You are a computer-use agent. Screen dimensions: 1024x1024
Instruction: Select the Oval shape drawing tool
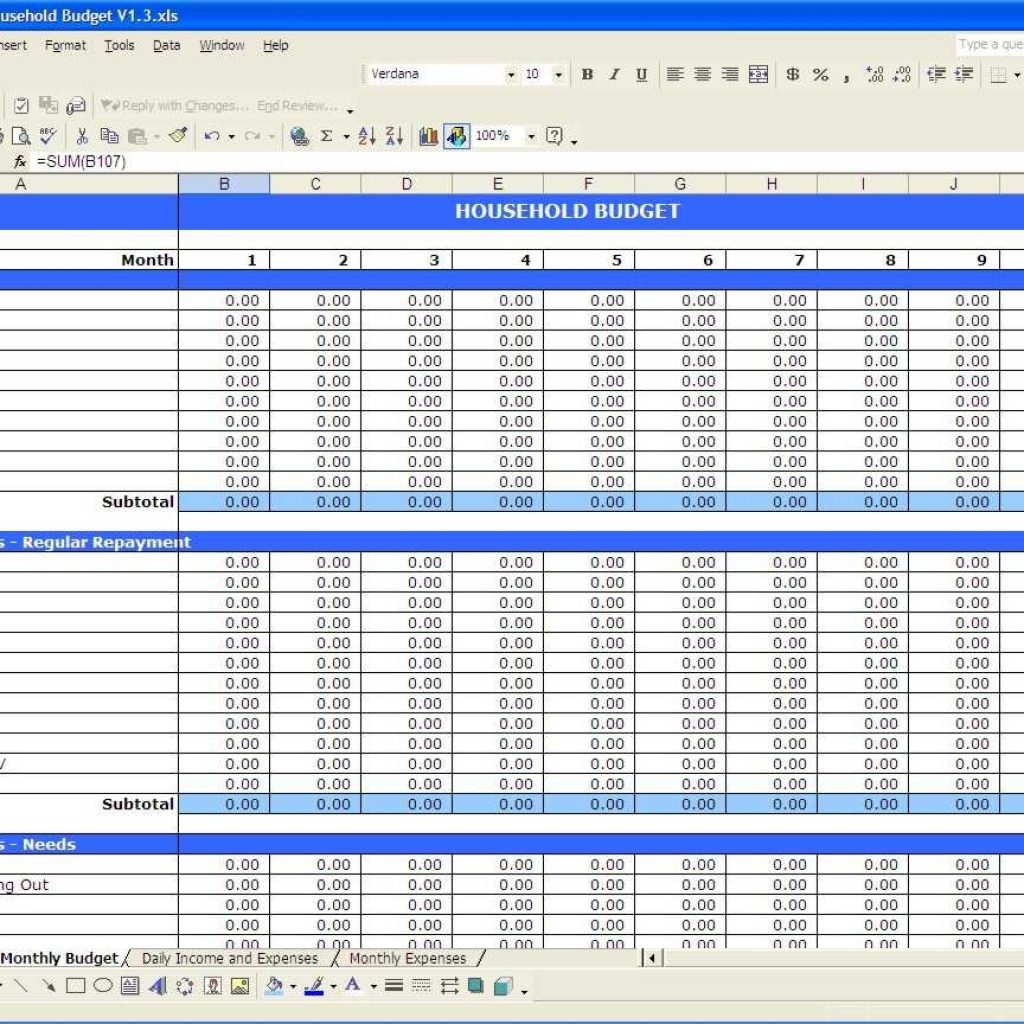point(103,986)
